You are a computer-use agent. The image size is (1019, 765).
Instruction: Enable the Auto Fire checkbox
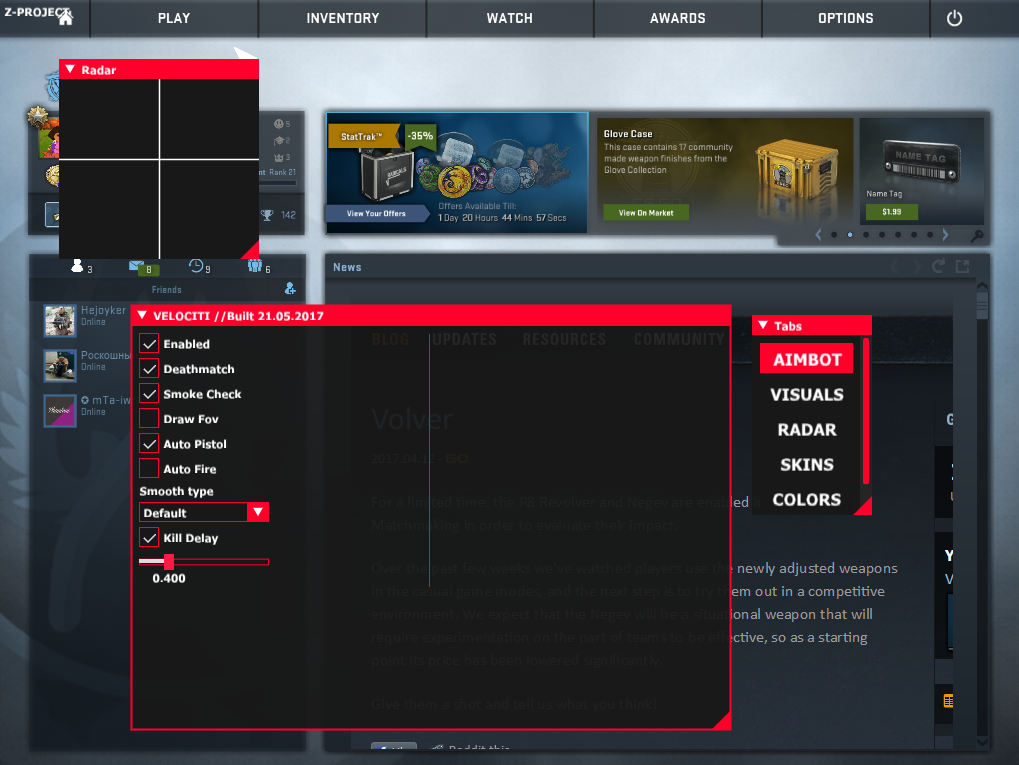149,469
